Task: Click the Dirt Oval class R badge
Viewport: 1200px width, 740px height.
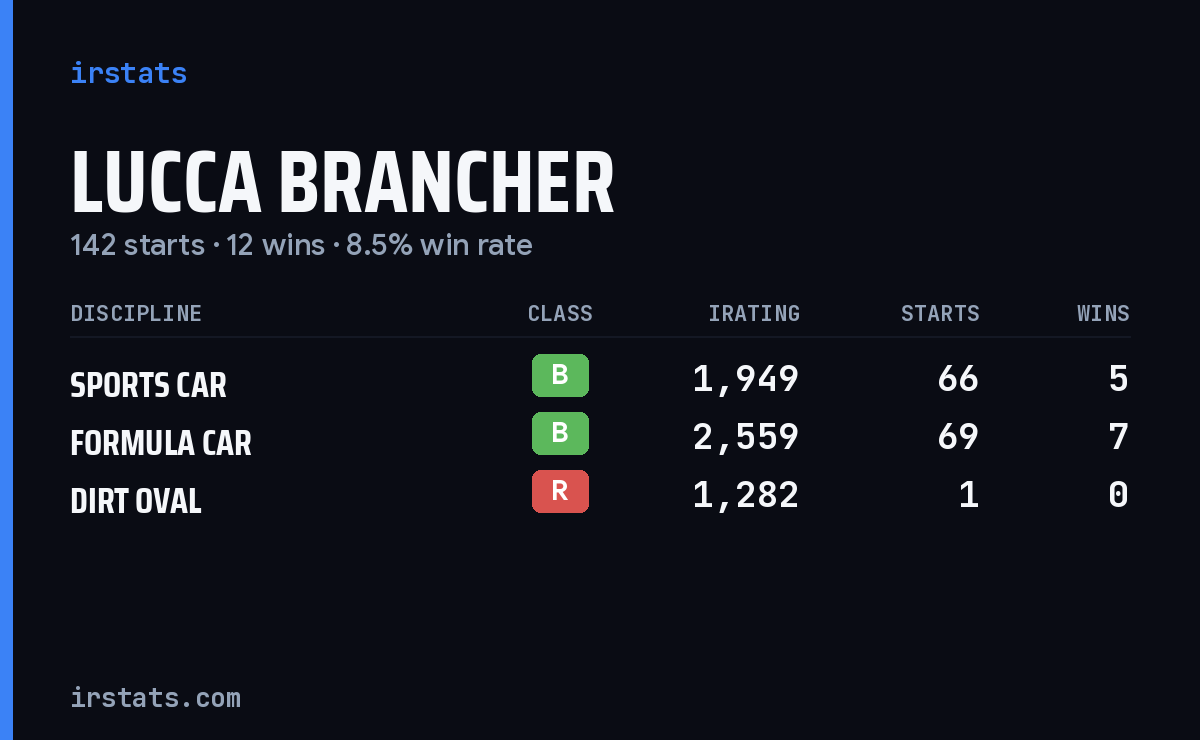Action: click(560, 491)
